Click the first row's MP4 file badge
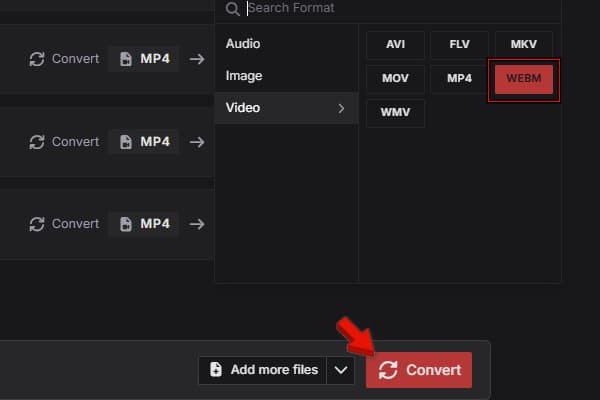The width and height of the screenshot is (600, 400). [x=144, y=59]
